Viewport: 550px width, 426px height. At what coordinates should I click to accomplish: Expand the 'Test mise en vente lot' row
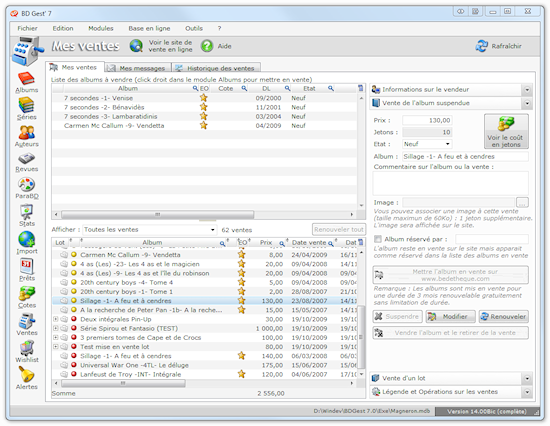pos(55,347)
